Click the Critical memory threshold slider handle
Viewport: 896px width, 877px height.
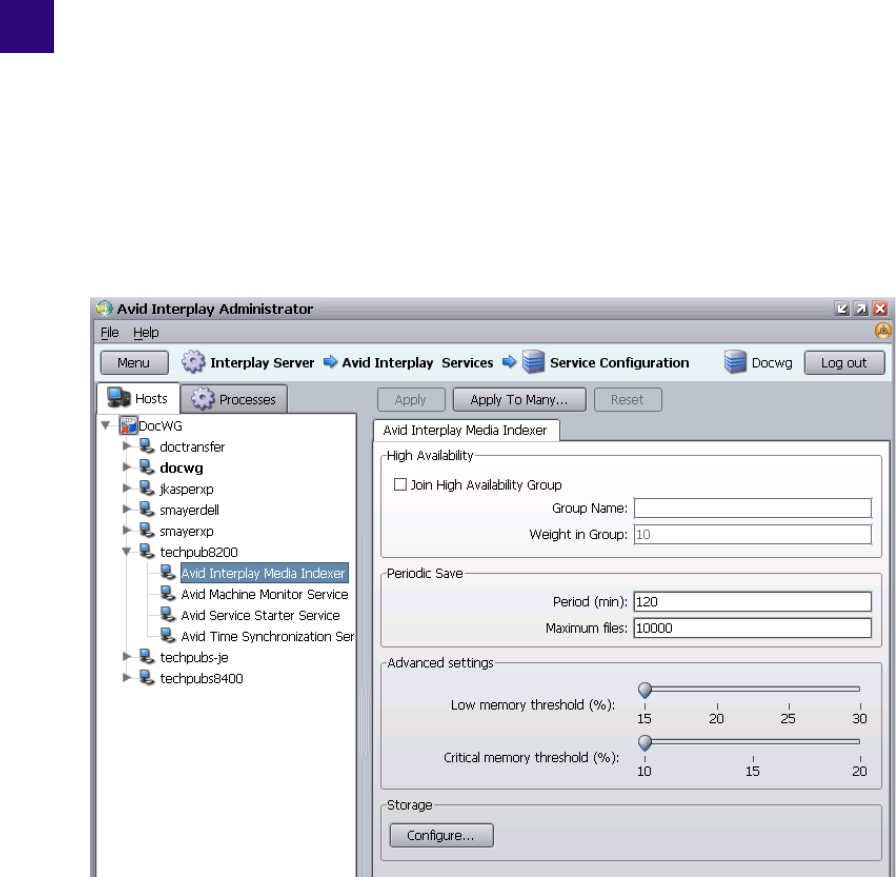pos(645,742)
